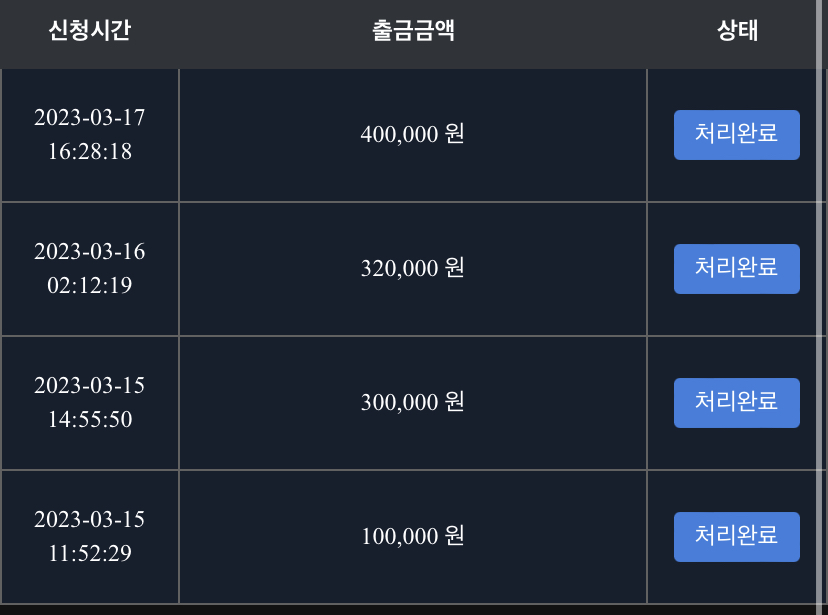This screenshot has height=615, width=828.
Task: Click the 100,000 원 amount cell
Action: click(413, 537)
